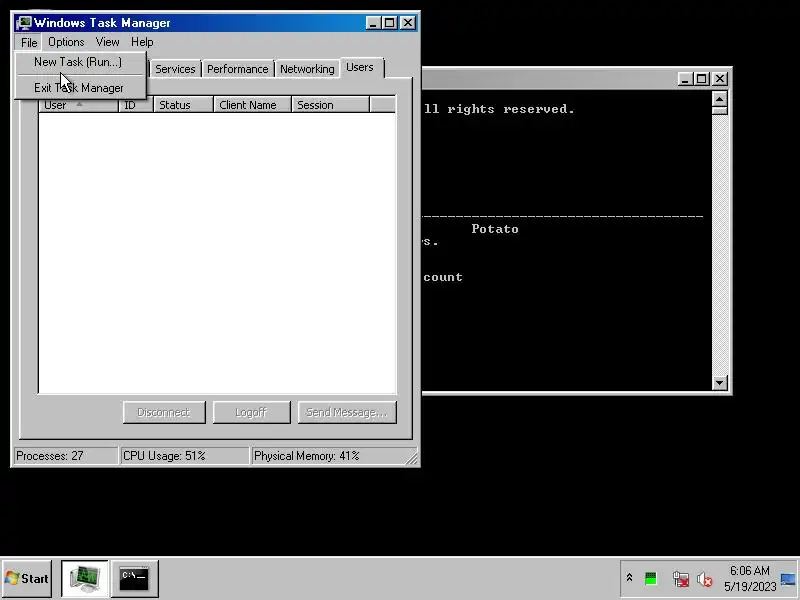Maximize the Windows Task Manager window
800x600 pixels.
point(390,23)
